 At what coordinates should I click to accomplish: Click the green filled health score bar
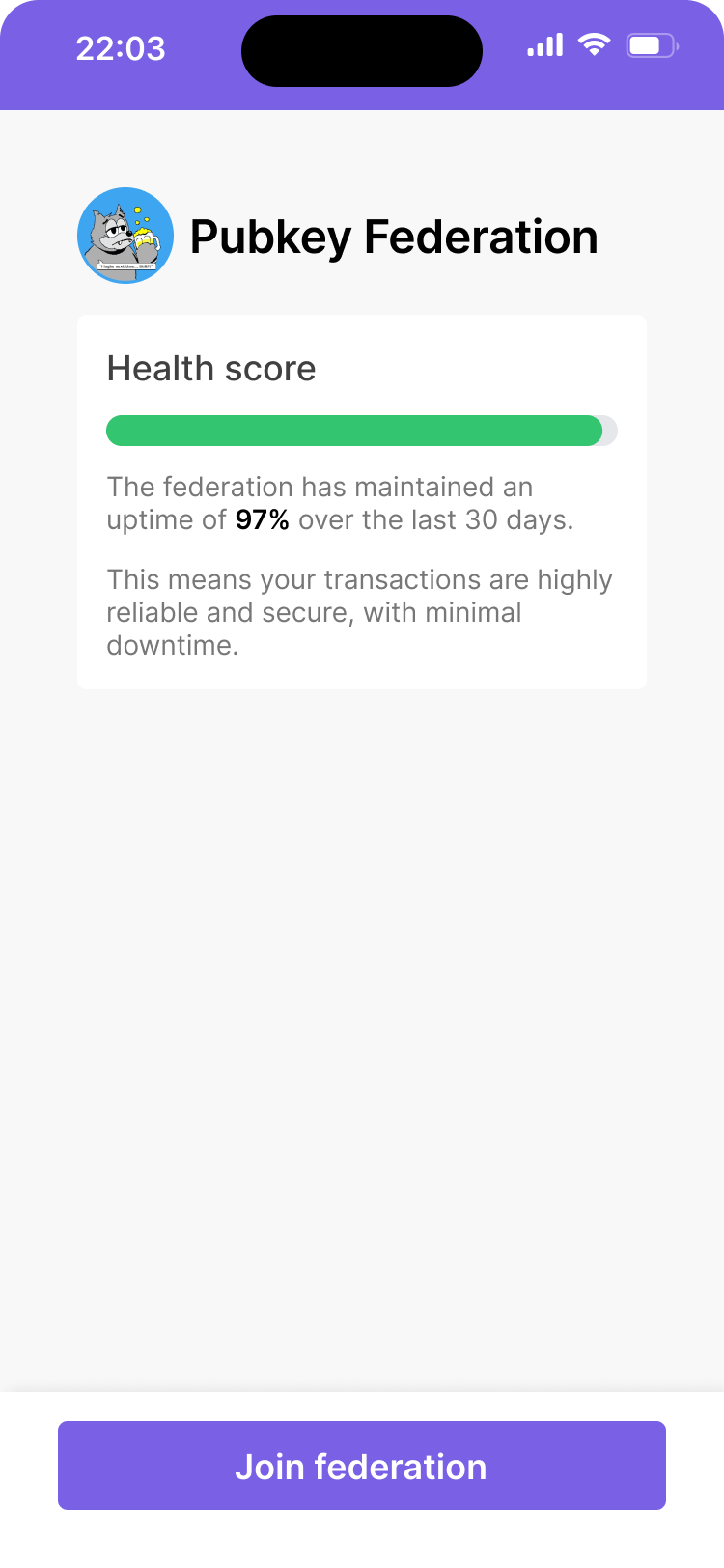(x=353, y=431)
